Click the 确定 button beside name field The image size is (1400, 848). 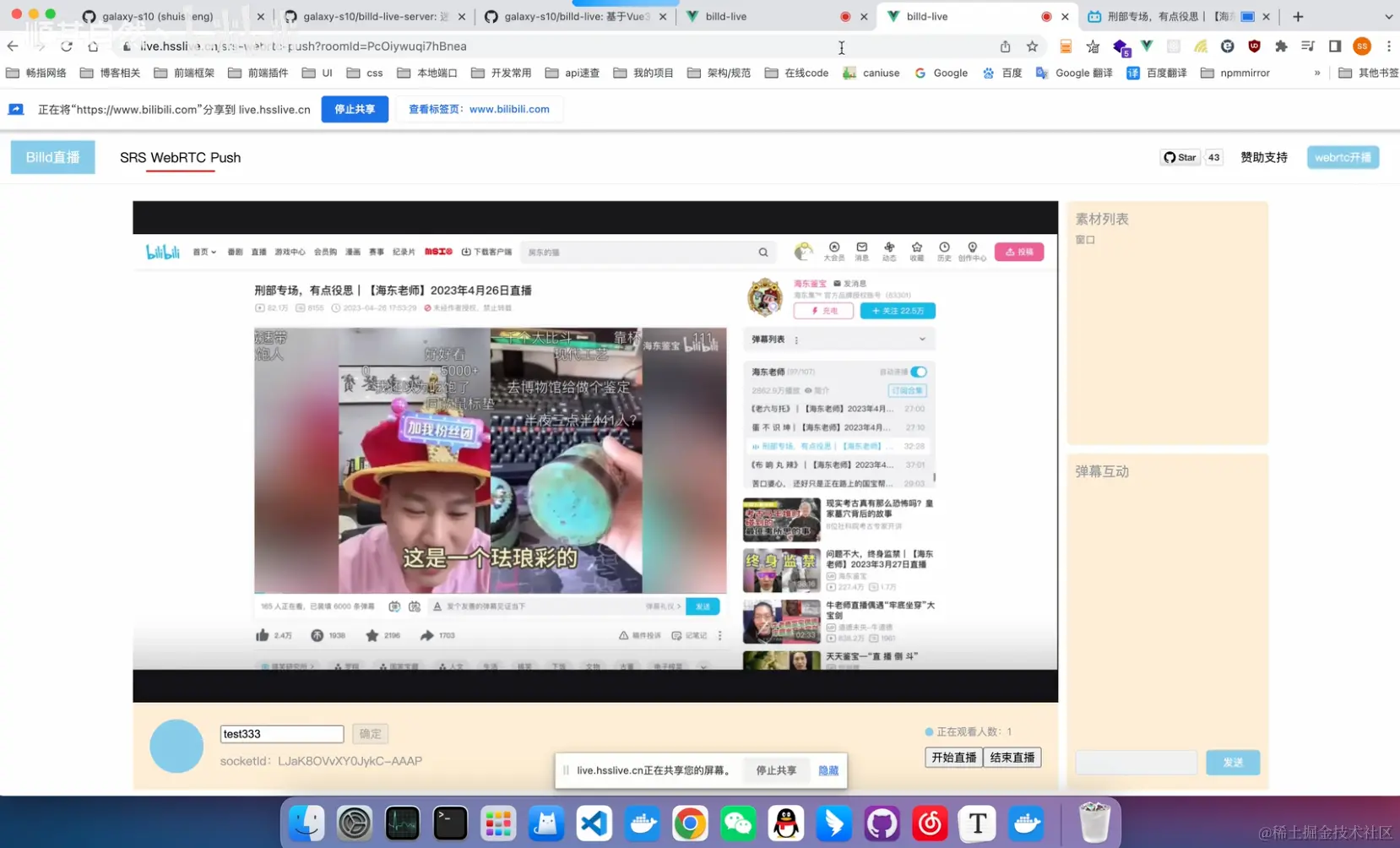pyautogui.click(x=370, y=734)
